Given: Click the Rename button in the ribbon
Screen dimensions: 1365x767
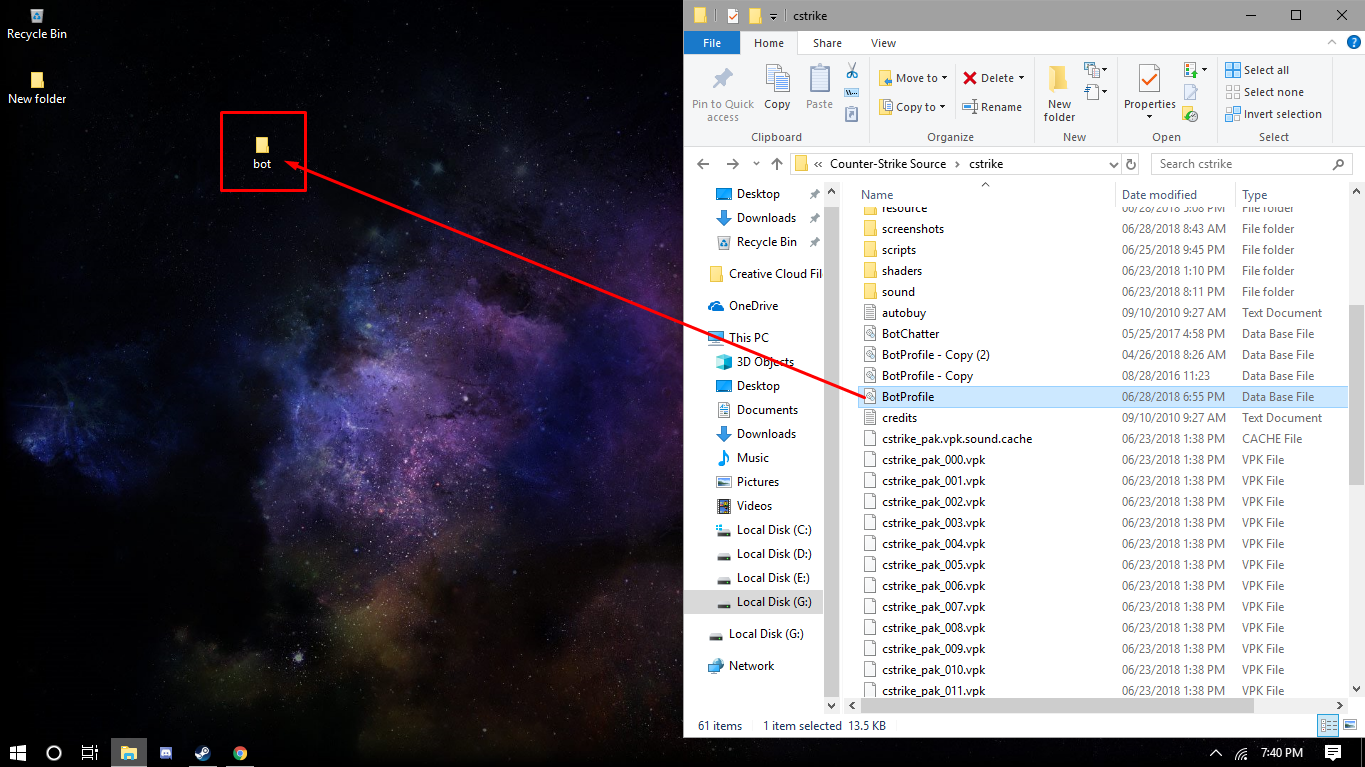Looking at the screenshot, I should (x=992, y=107).
